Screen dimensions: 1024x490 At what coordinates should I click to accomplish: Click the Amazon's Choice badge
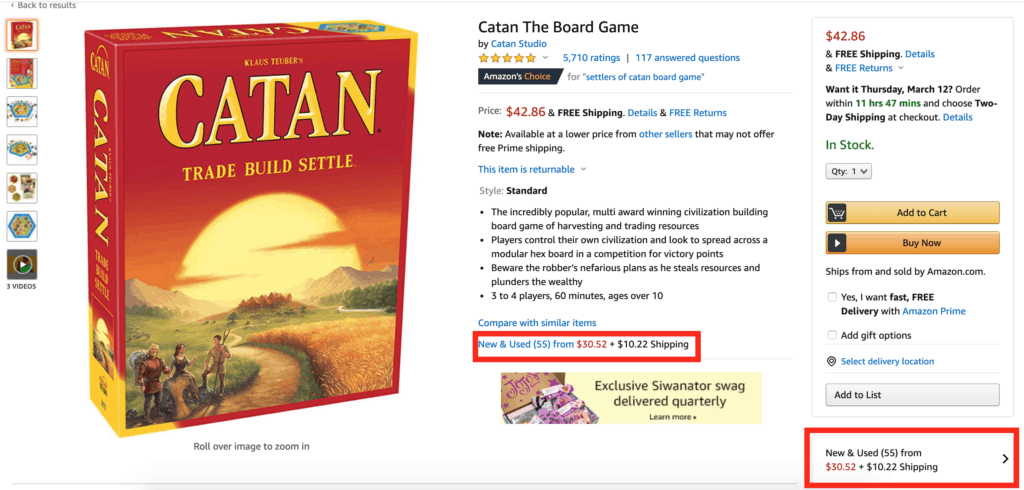[x=518, y=76]
